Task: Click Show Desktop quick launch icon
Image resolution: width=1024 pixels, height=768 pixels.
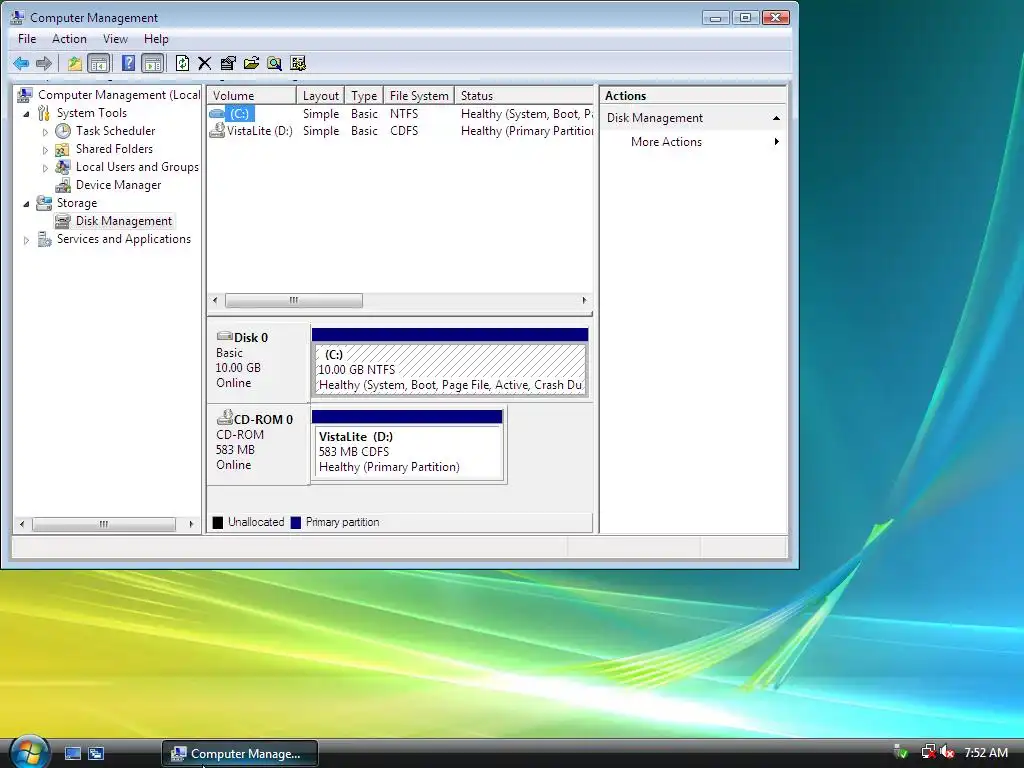Action: [x=72, y=754]
